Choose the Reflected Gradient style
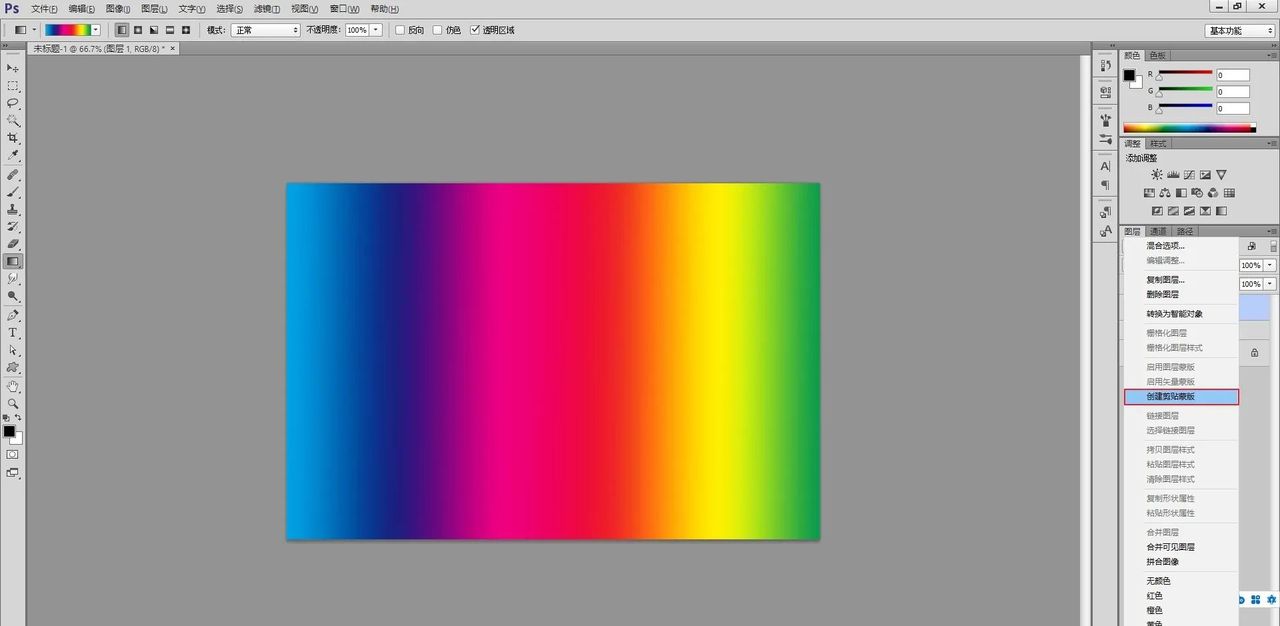The height and width of the screenshot is (626, 1280). 170,30
